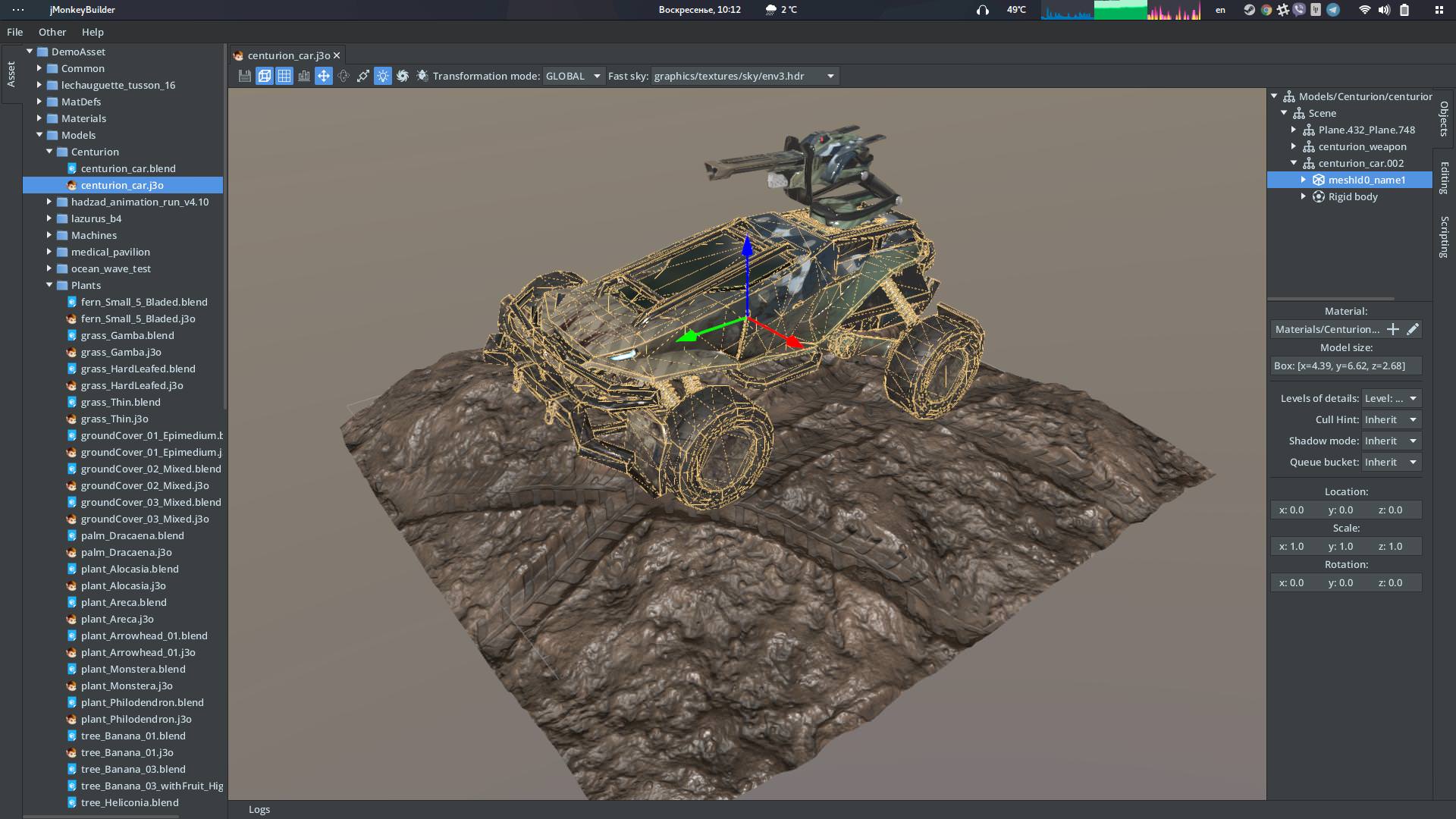This screenshot has height=819, width=1456.
Task: Switch to the Editing side tab
Action: [x=1444, y=177]
